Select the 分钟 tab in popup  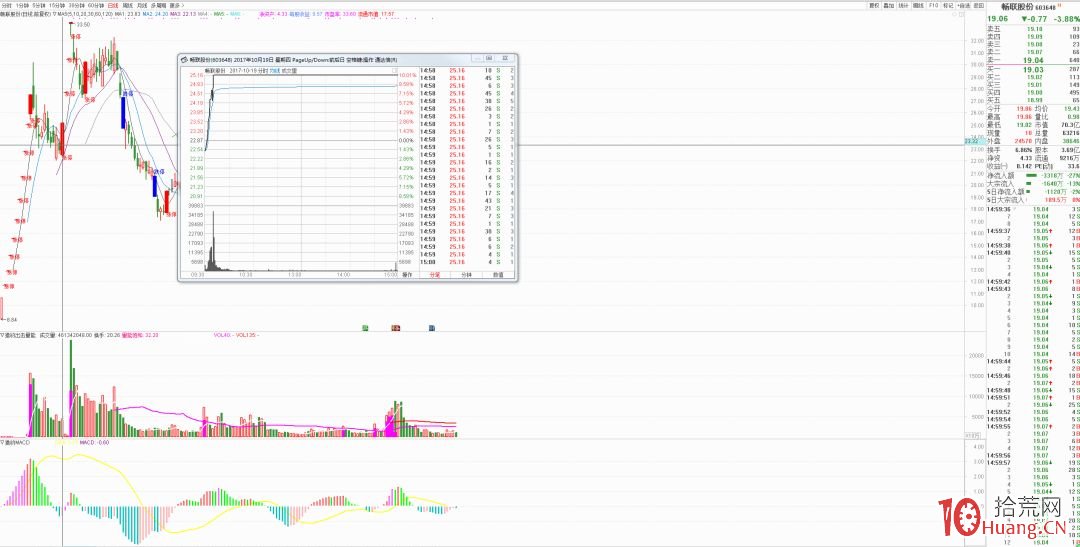[x=466, y=273]
